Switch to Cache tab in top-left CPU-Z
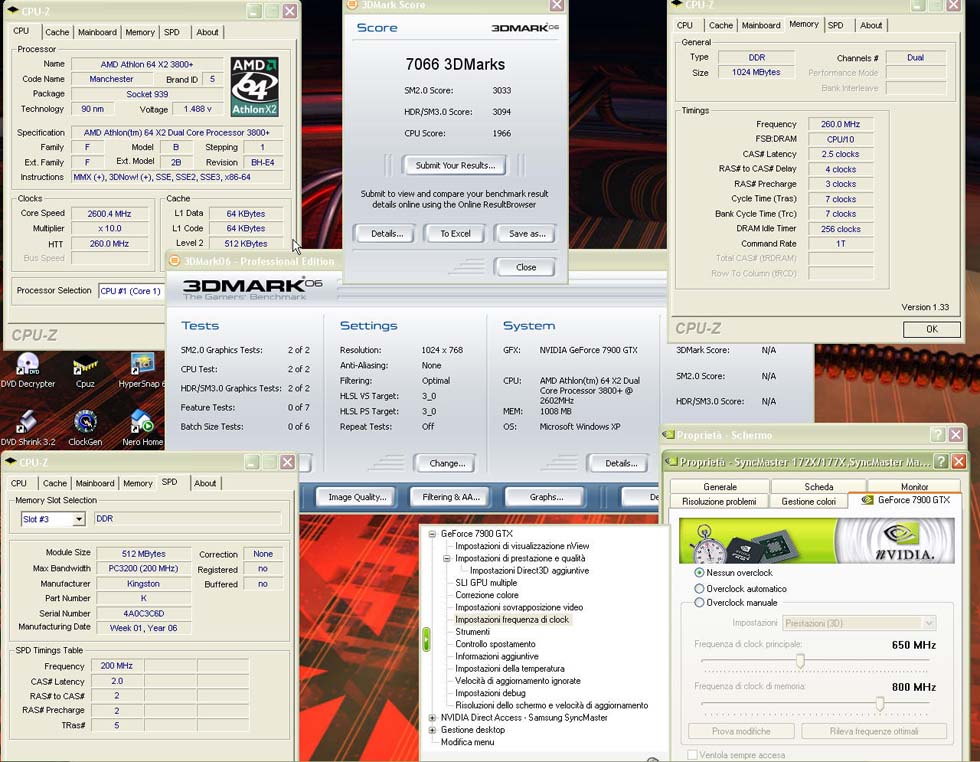 tap(57, 32)
